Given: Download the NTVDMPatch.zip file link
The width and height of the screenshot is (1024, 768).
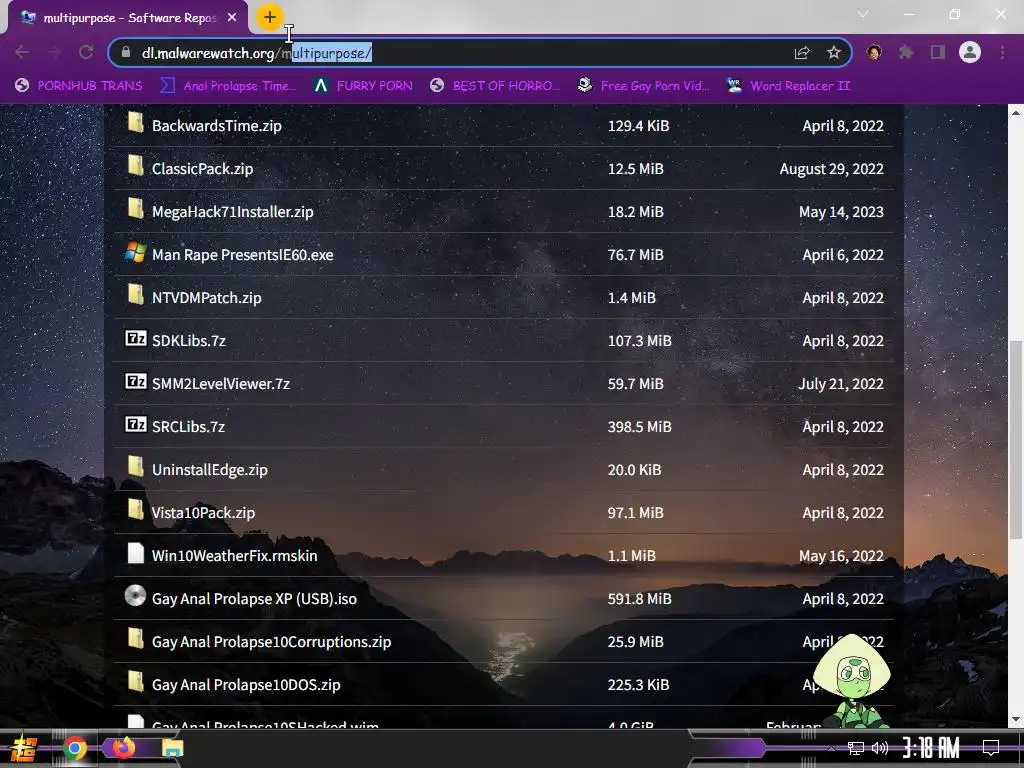Looking at the screenshot, I should 206,298.
